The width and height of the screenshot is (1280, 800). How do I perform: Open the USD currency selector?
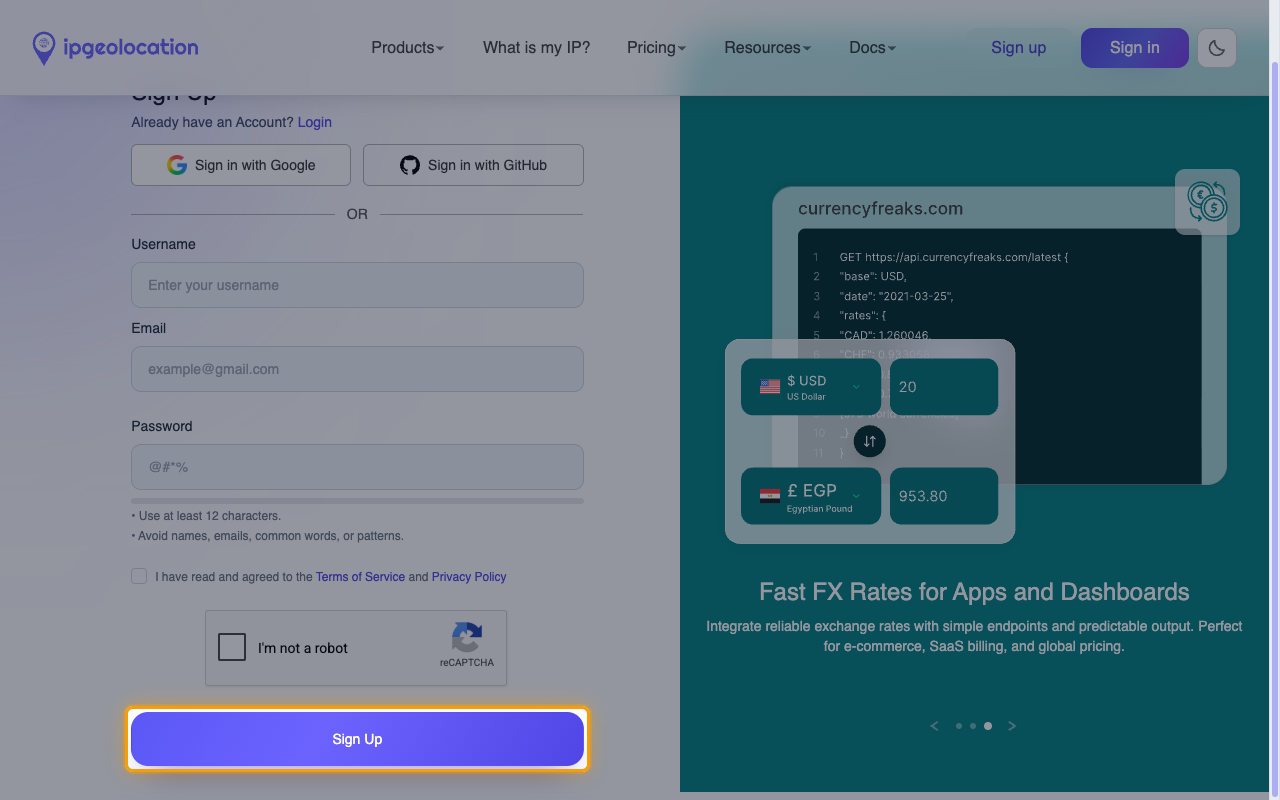click(x=811, y=387)
